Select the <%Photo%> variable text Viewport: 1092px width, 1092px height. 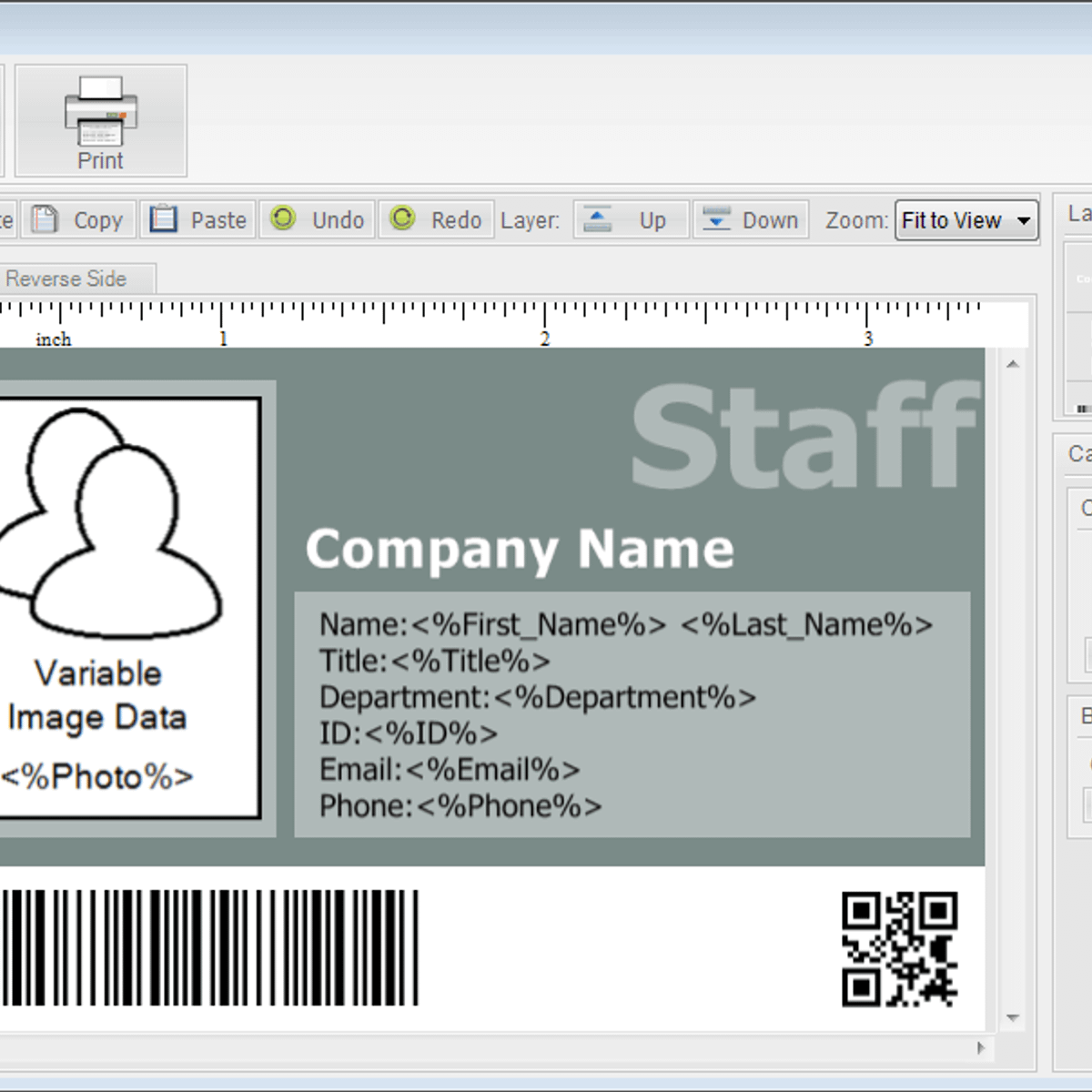click(96, 777)
